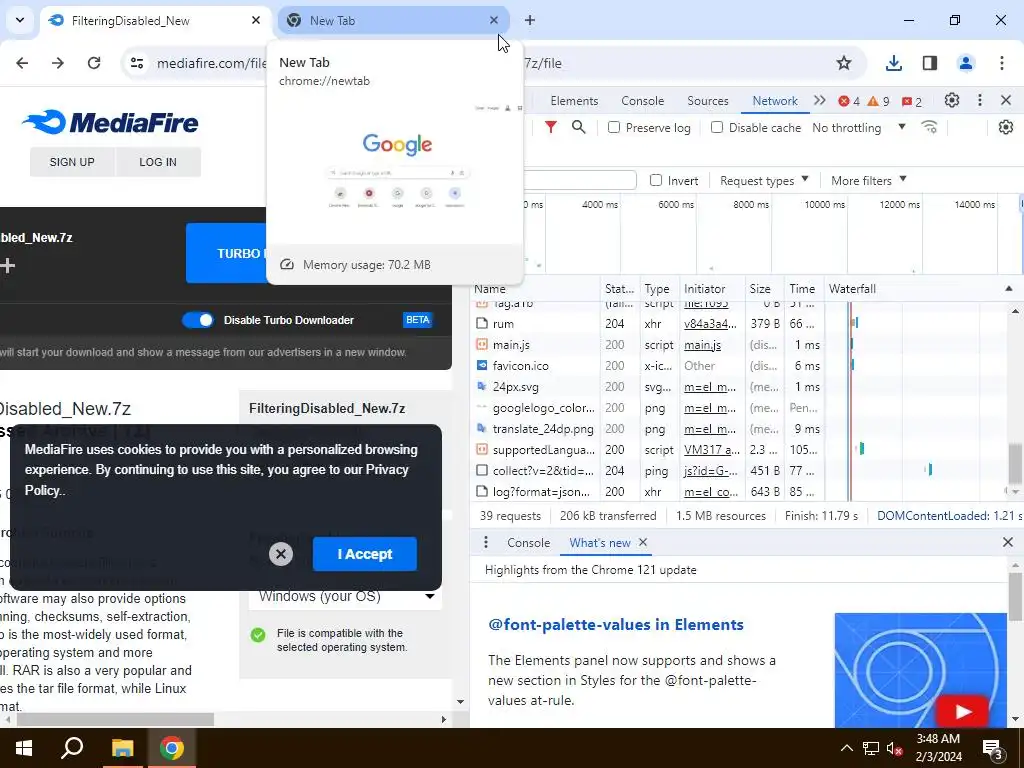The height and width of the screenshot is (768, 1024).
Task: Open Network panel settings gear
Action: pyautogui.click(x=1006, y=127)
